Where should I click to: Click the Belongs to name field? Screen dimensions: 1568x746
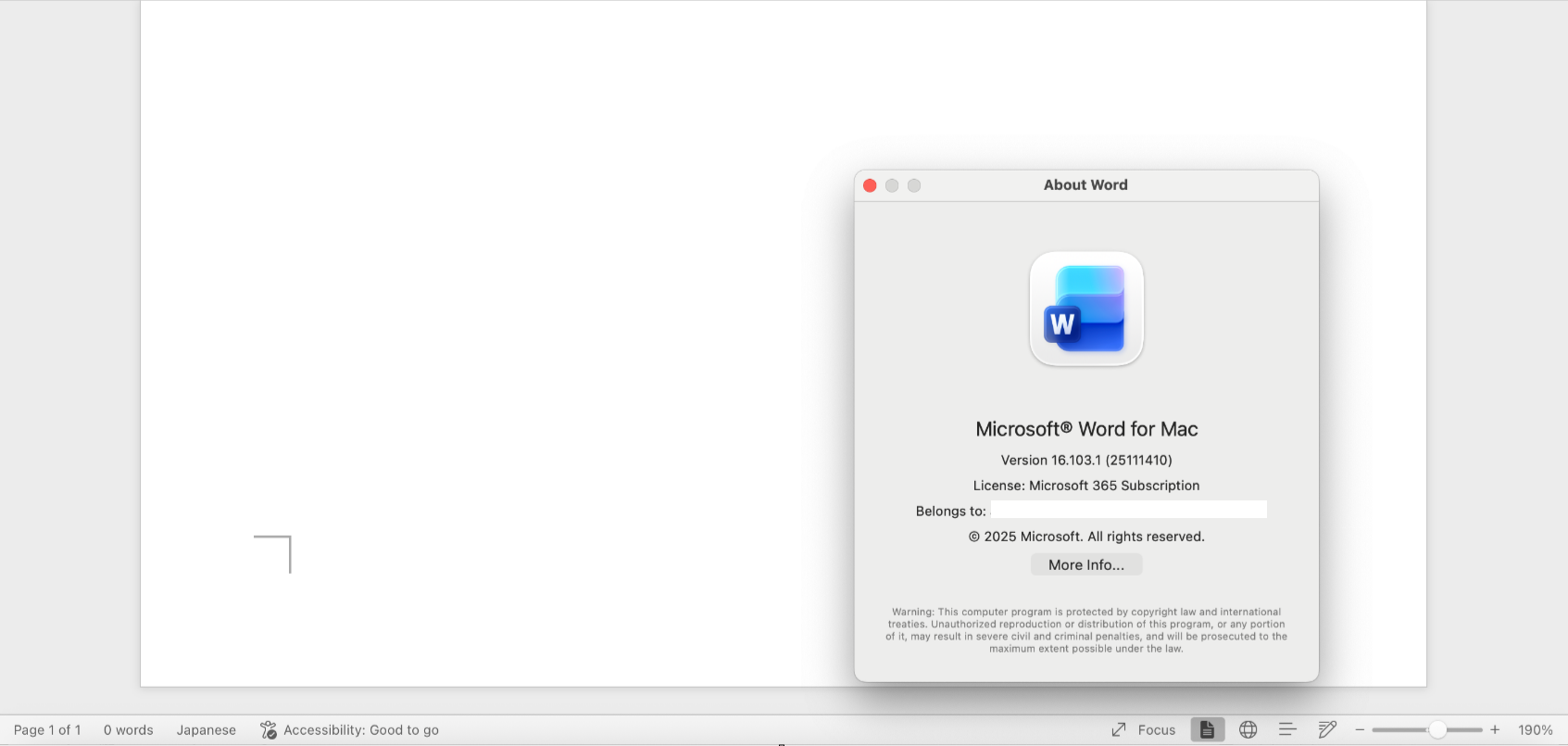coord(1129,510)
